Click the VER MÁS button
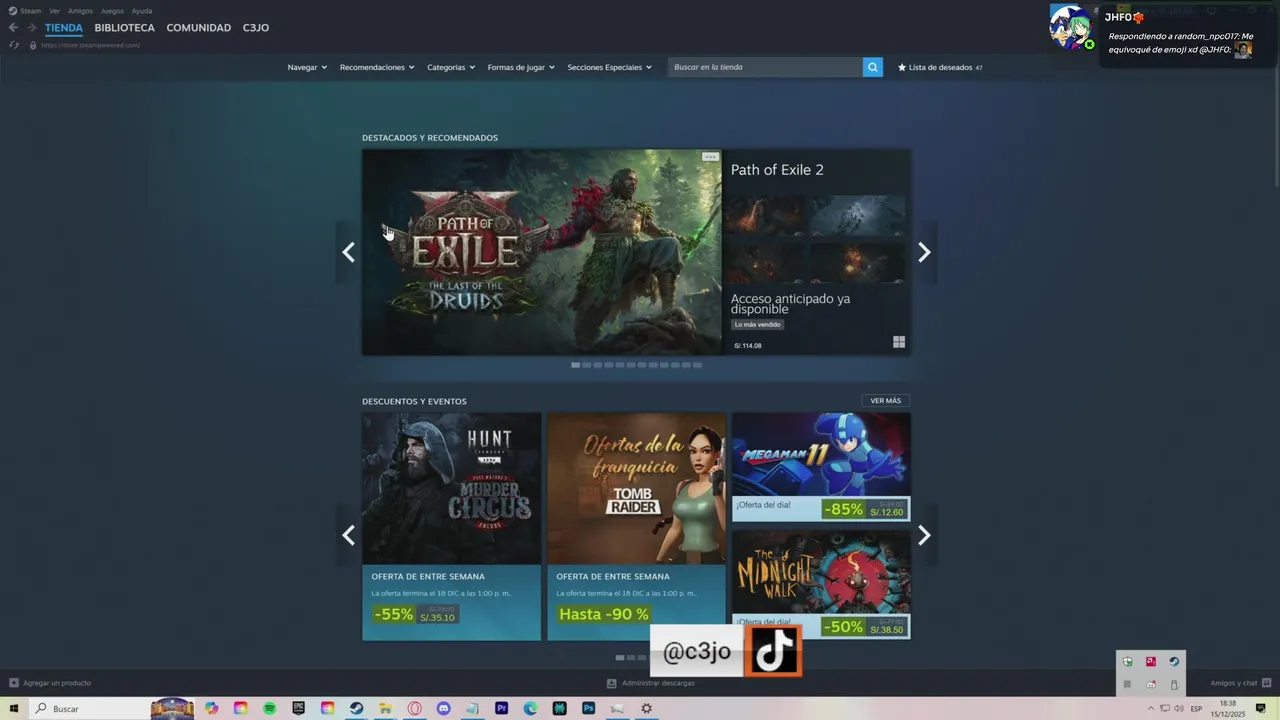 point(886,401)
